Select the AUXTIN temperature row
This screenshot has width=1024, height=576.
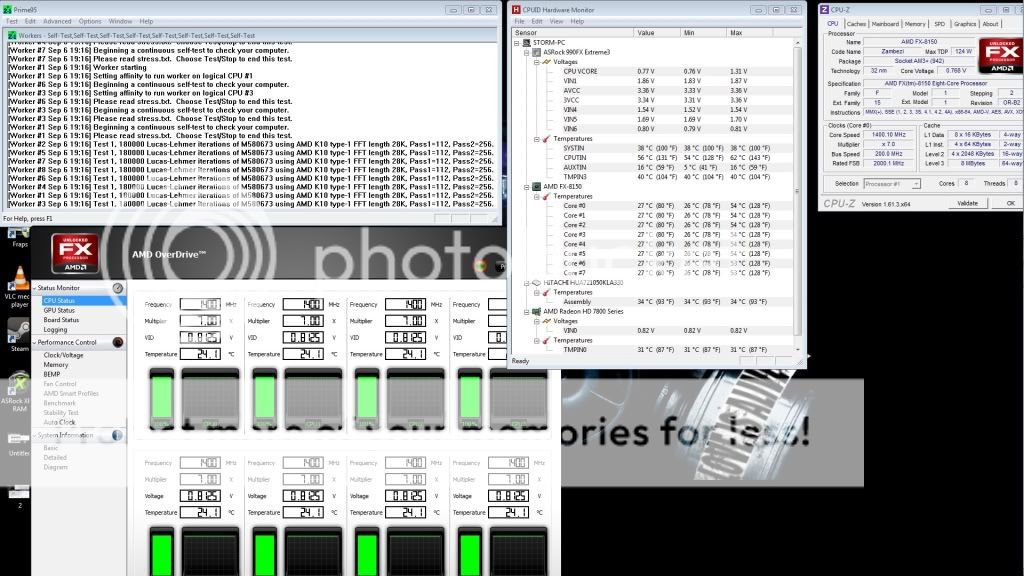click(653, 168)
